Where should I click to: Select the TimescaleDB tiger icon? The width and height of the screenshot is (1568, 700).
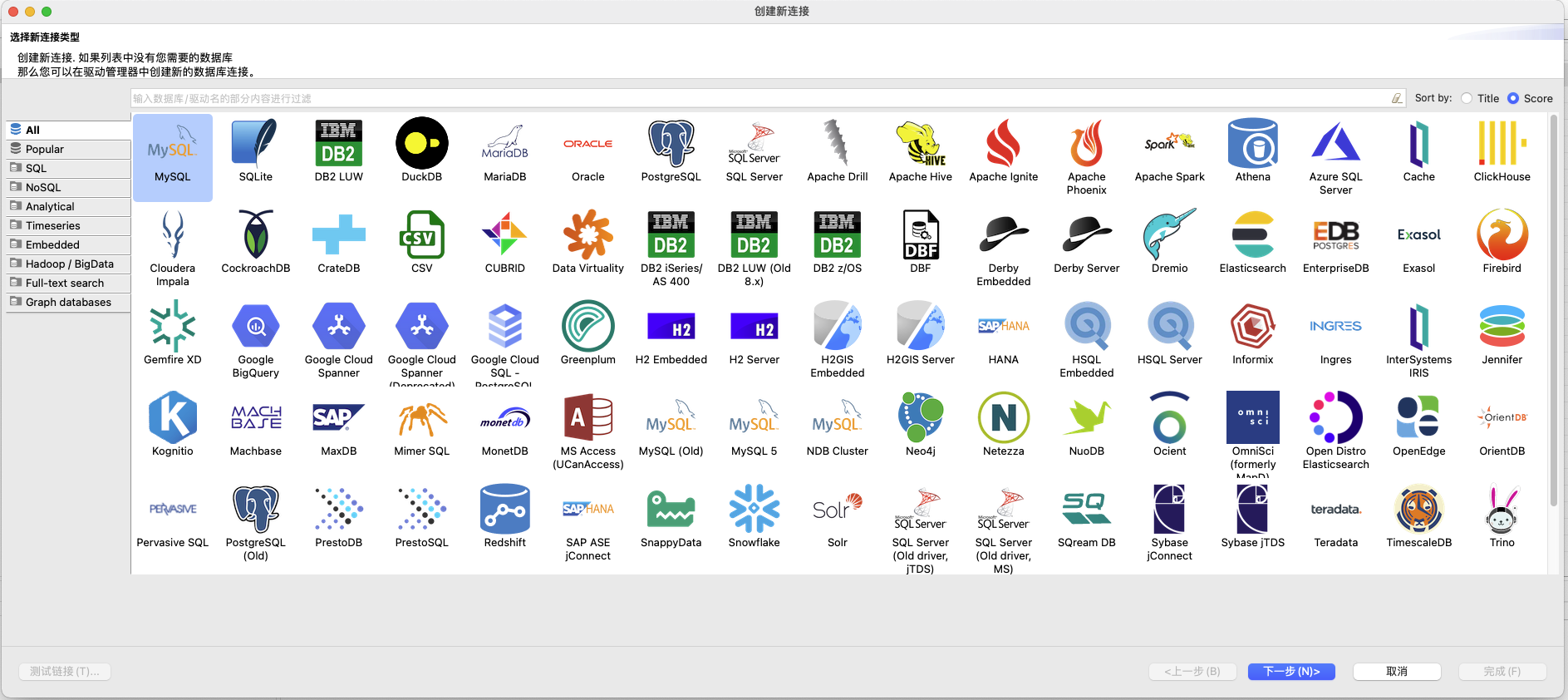click(x=1419, y=510)
